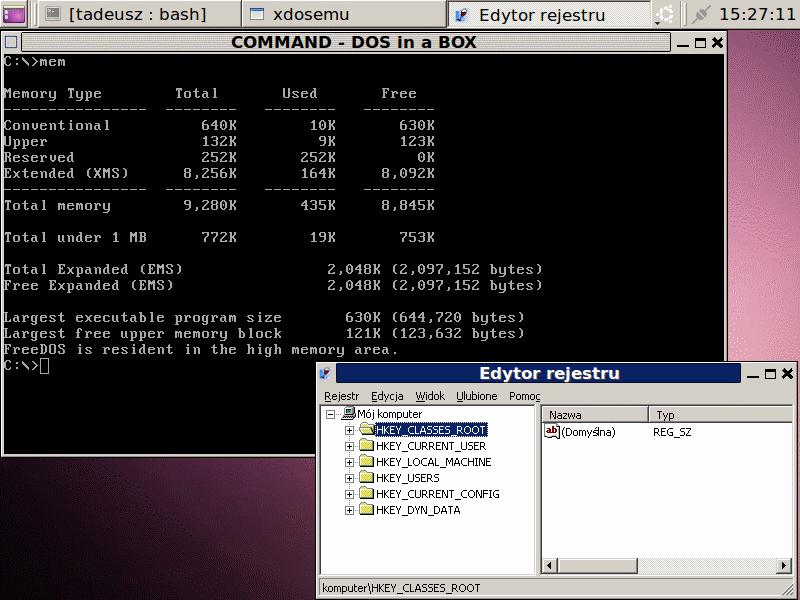Click the Edytor rejestru window menu icon
The height and width of the screenshot is (600, 800).
click(325, 374)
